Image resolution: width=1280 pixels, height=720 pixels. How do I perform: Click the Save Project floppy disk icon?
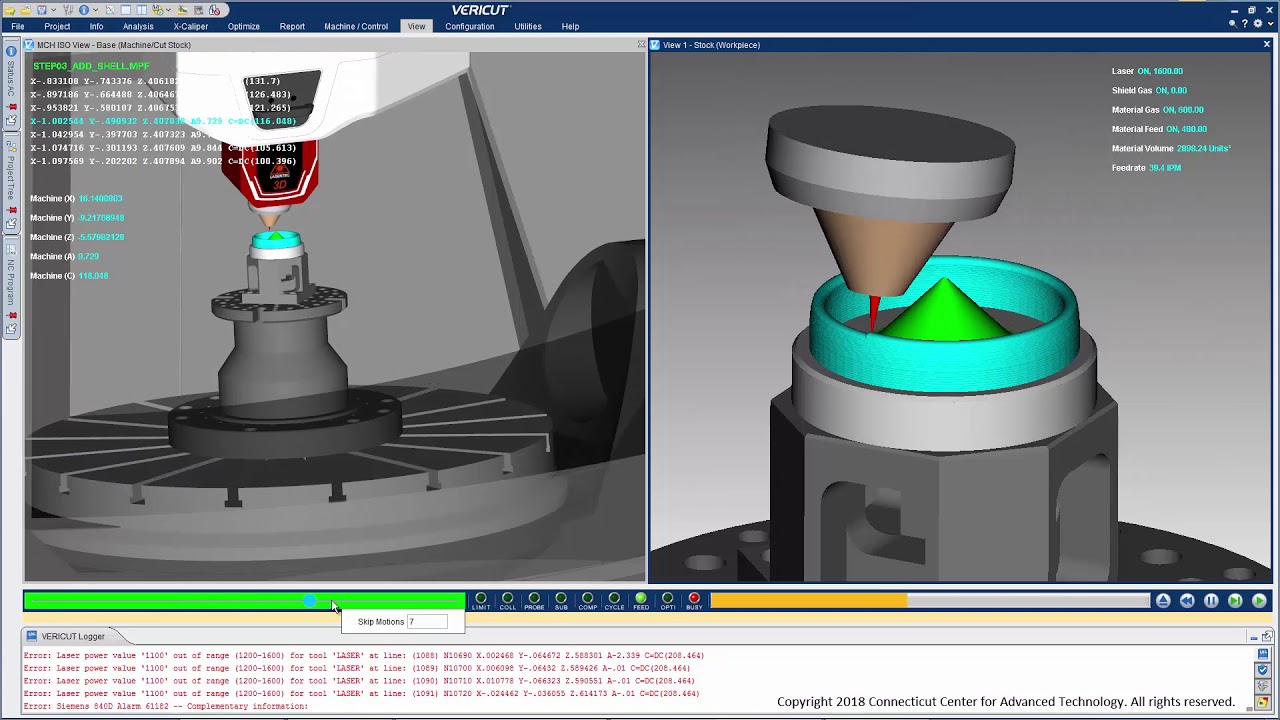42,10
